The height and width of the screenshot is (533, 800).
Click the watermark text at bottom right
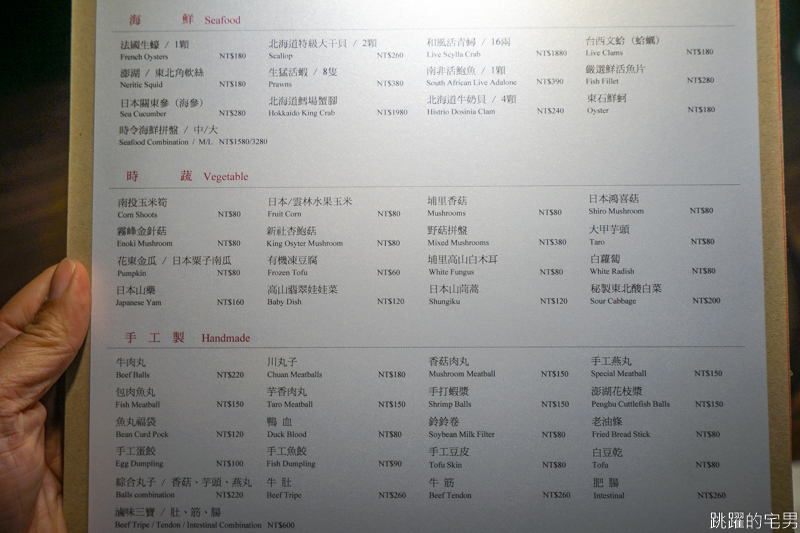(754, 521)
